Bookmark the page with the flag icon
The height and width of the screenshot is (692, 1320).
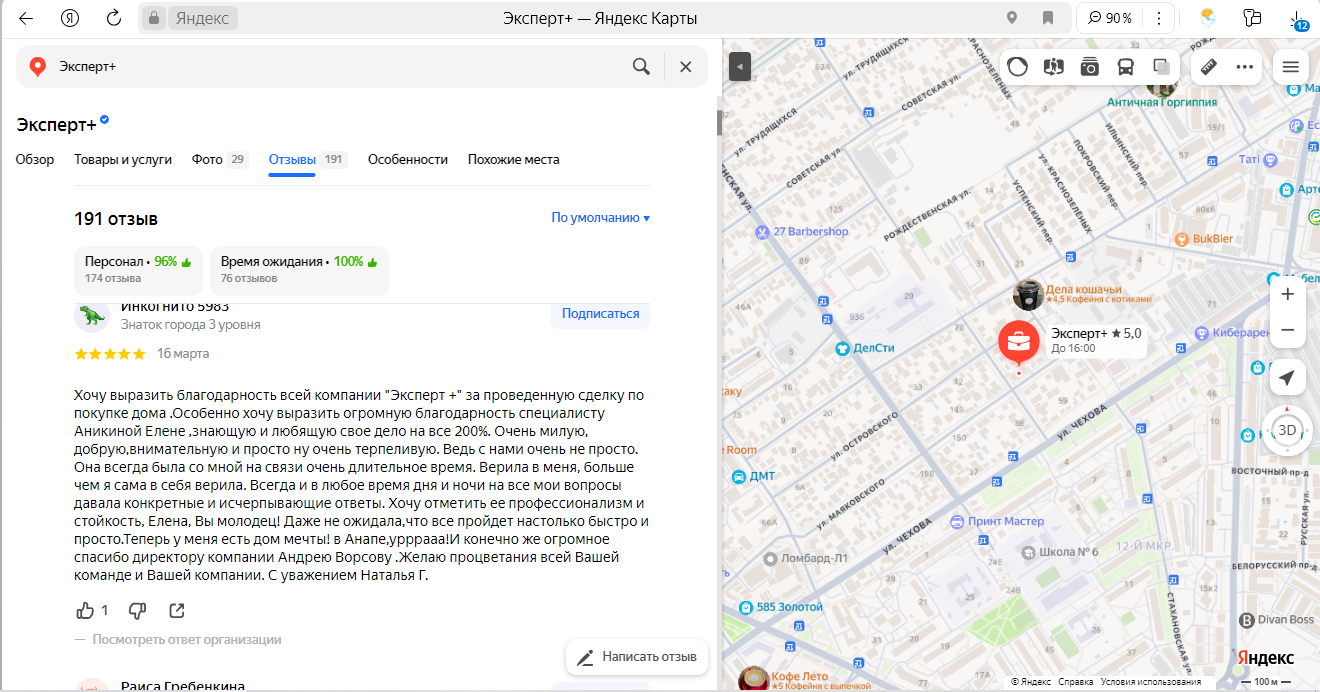pos(1048,18)
